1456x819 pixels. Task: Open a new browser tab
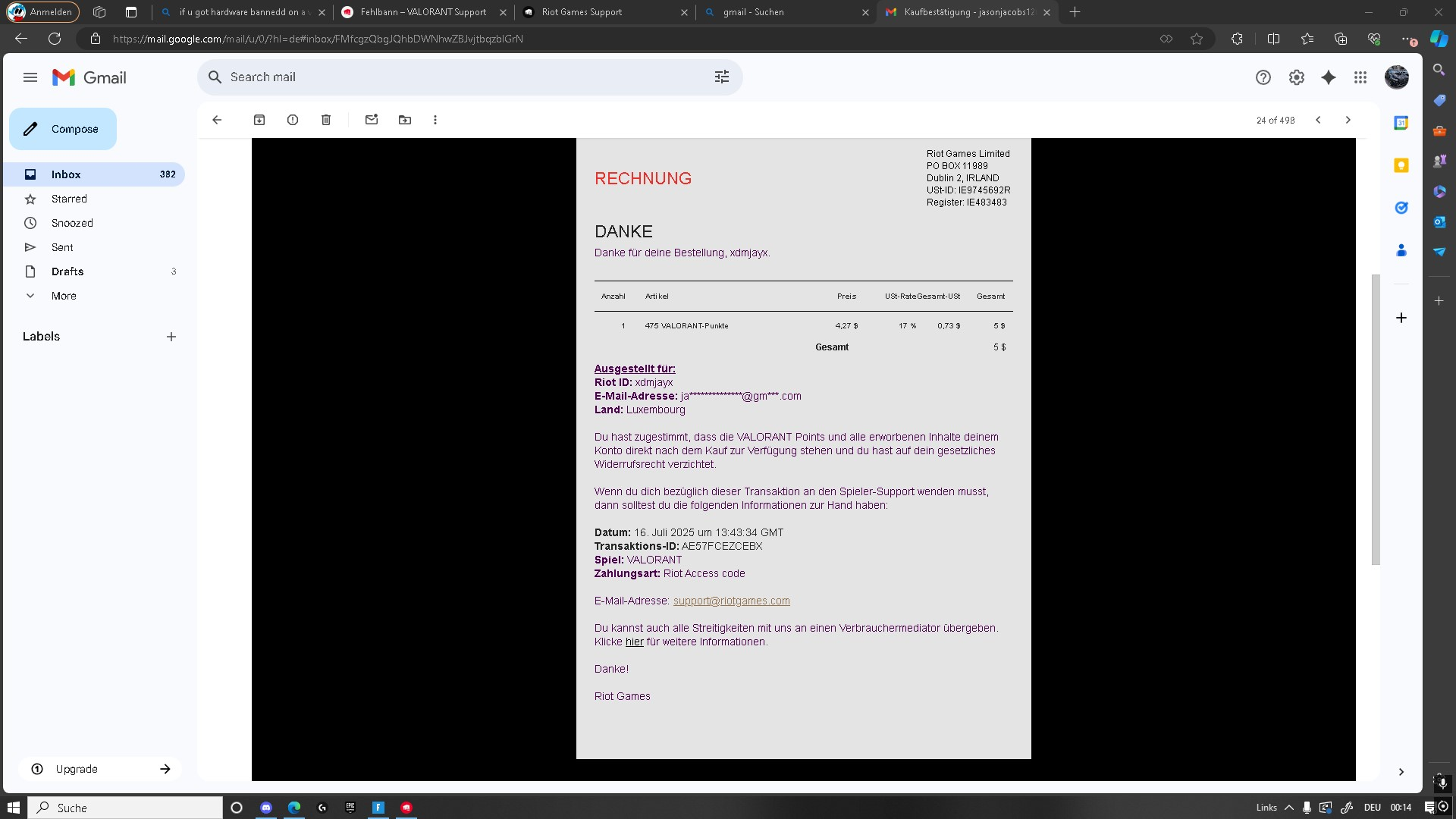tap(1075, 12)
